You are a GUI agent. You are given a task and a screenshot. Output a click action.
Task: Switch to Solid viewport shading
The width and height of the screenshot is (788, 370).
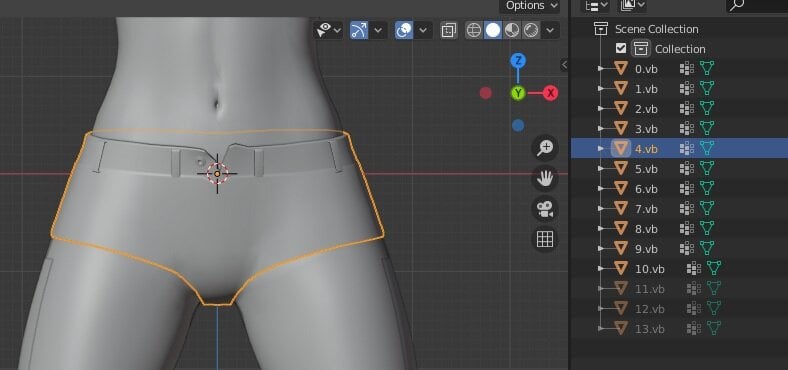point(493,30)
